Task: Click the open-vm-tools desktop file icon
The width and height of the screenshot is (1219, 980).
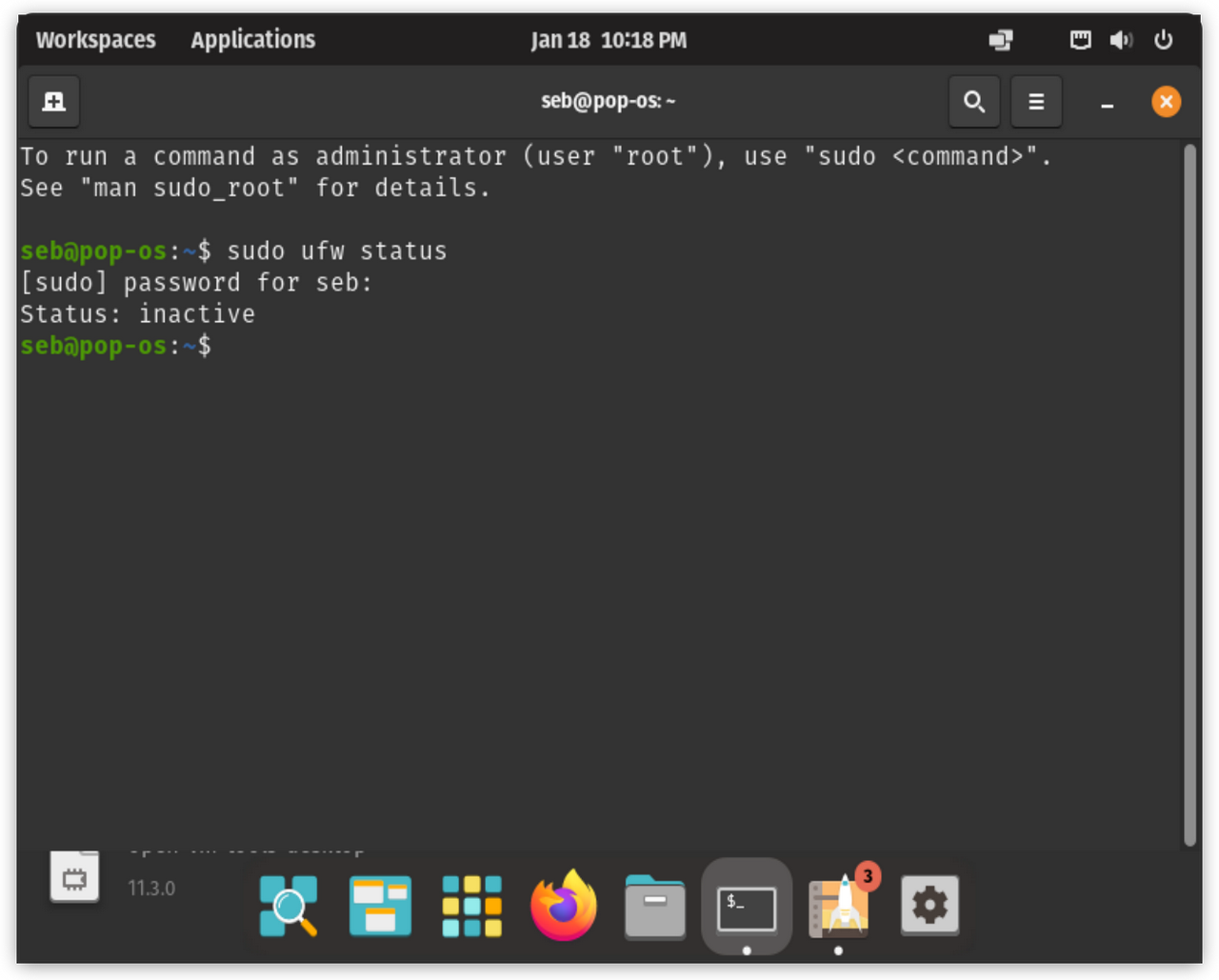Action: [x=75, y=876]
